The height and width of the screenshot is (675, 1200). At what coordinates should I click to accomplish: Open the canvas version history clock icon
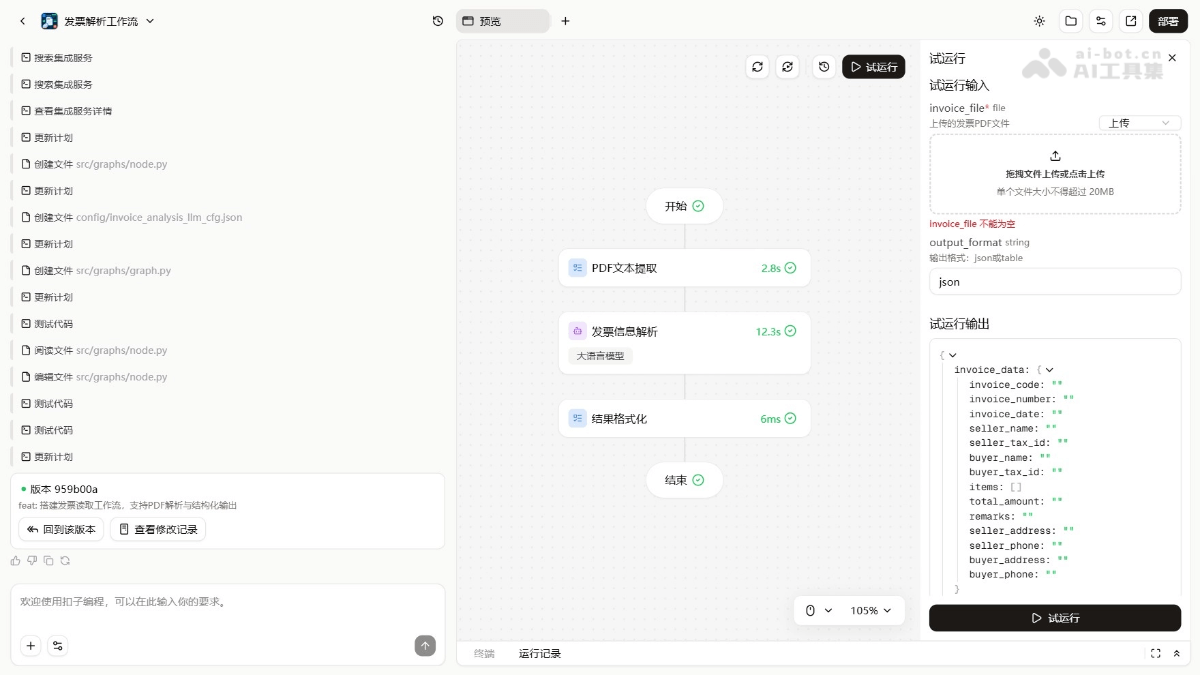[823, 67]
